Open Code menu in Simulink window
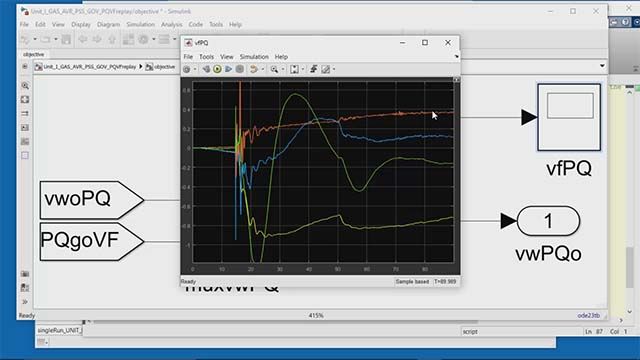 tap(196, 24)
